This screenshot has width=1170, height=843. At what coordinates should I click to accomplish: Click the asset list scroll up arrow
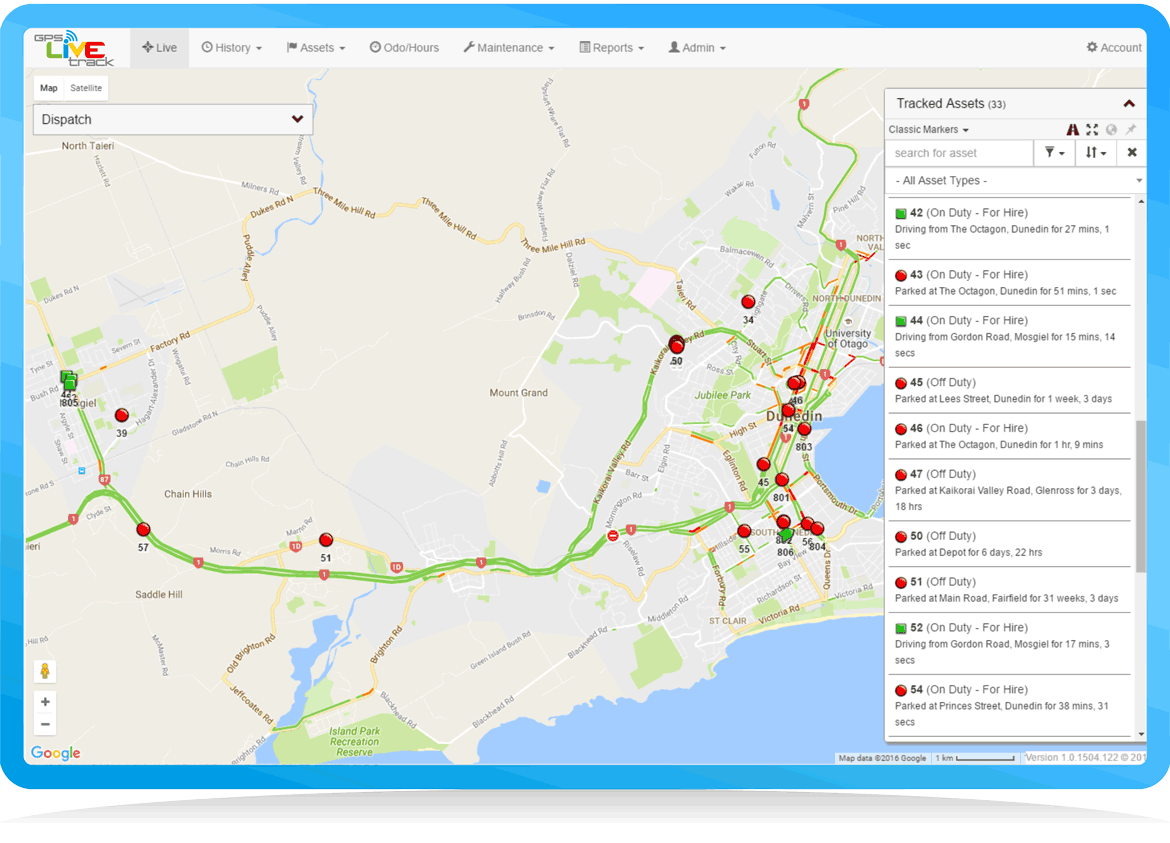1141,202
